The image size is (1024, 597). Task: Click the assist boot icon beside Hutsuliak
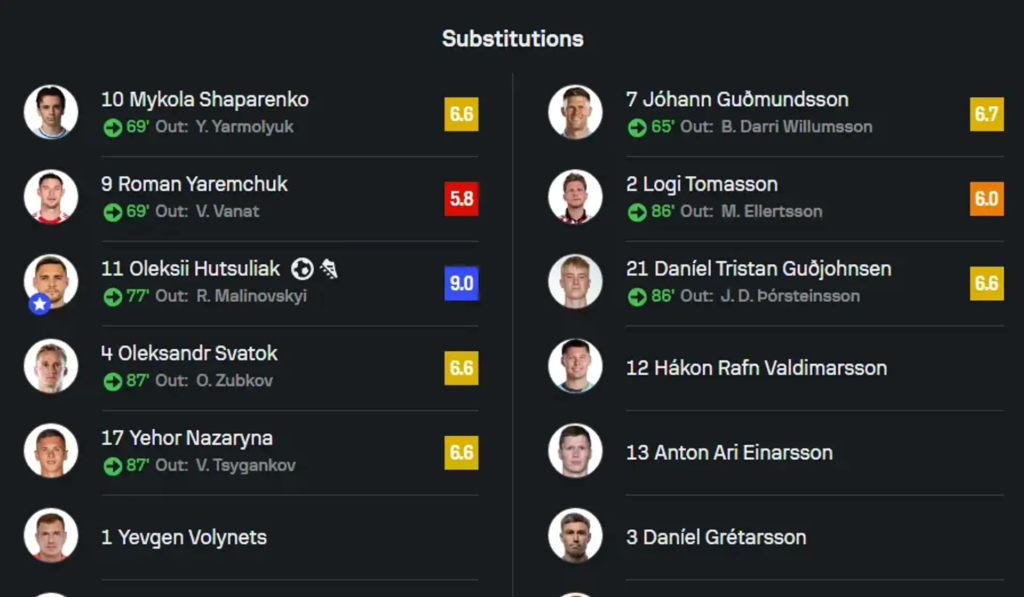point(328,269)
